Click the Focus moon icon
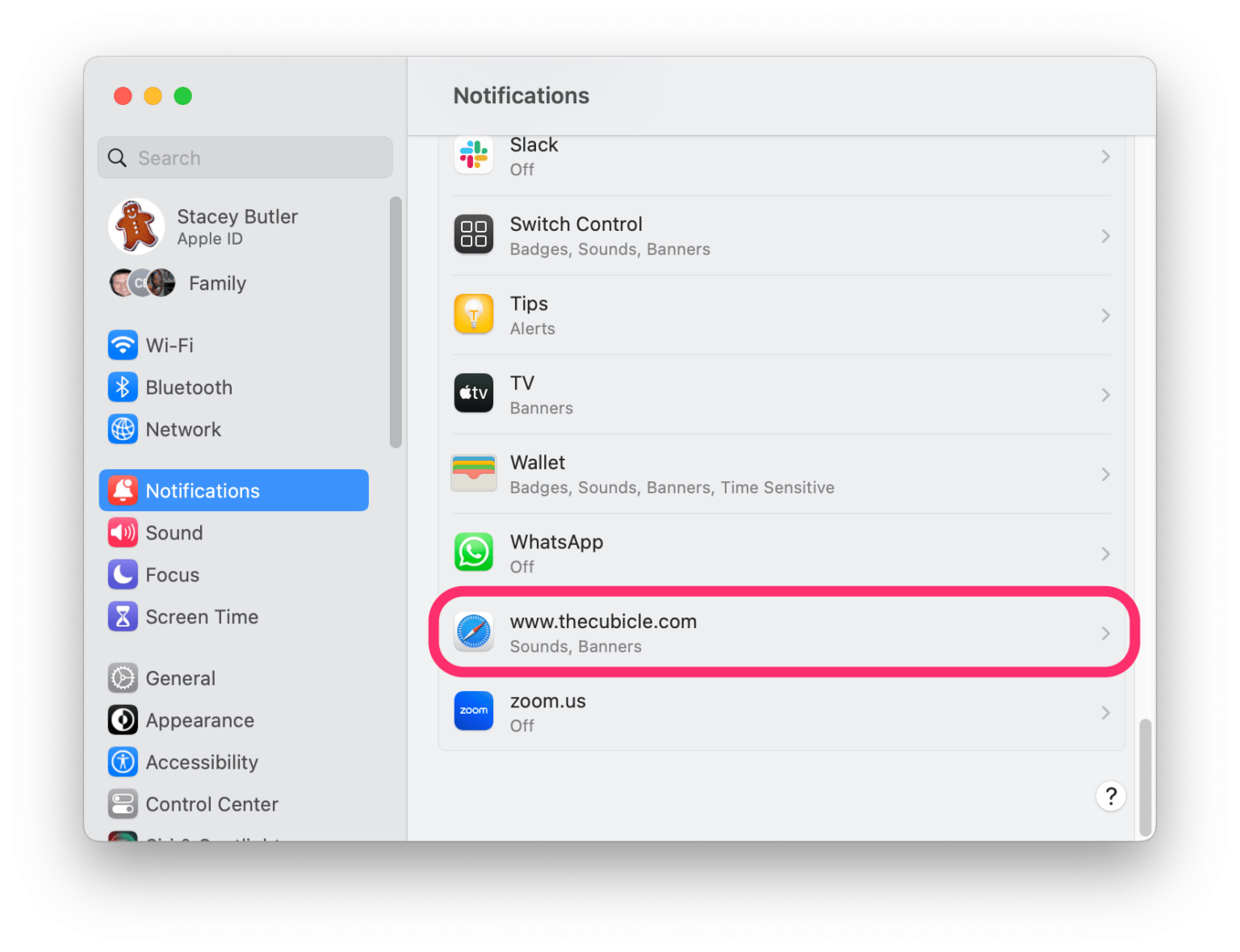Viewport: 1240px width, 952px height. click(x=123, y=575)
